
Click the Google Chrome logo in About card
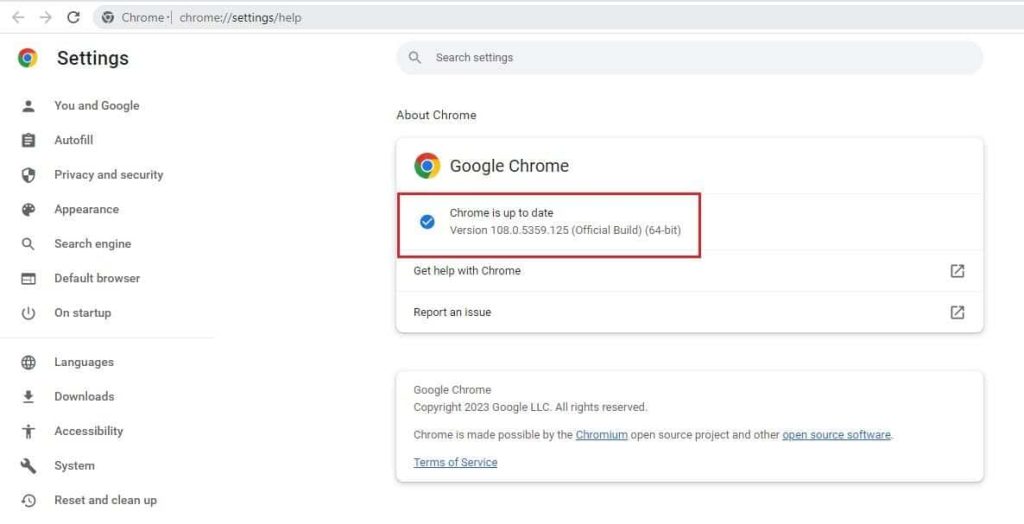[427, 166]
